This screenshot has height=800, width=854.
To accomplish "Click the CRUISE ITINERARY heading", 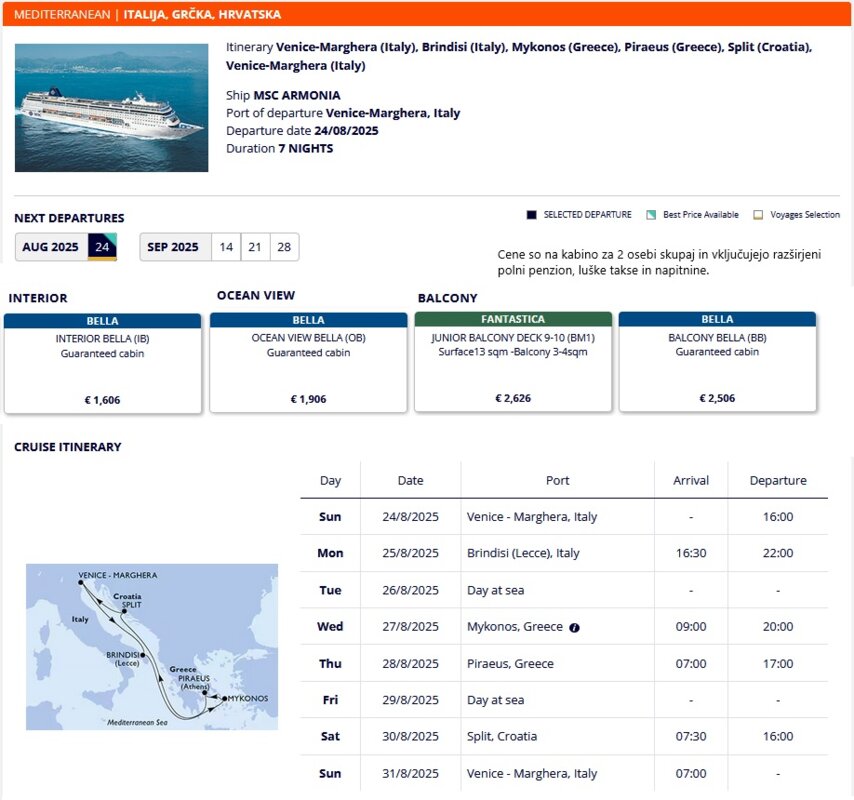I will 68,447.
